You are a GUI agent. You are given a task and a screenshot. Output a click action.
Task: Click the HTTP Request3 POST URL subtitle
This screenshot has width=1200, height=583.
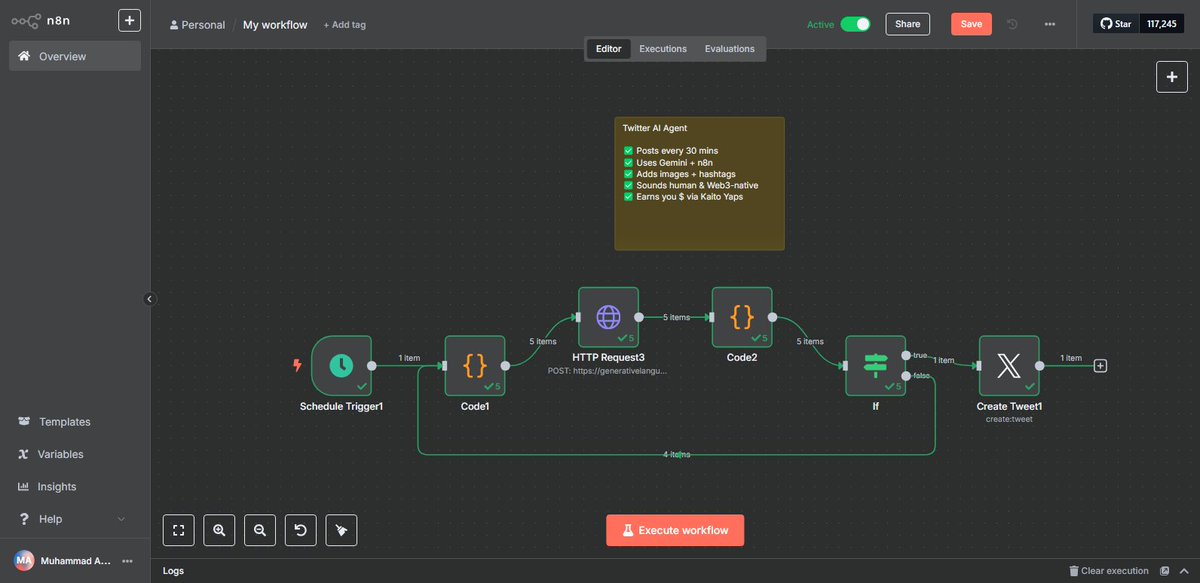click(608, 370)
